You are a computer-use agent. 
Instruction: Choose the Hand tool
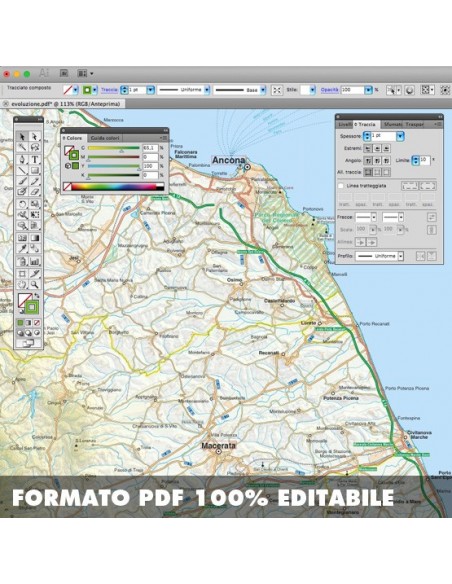22,285
